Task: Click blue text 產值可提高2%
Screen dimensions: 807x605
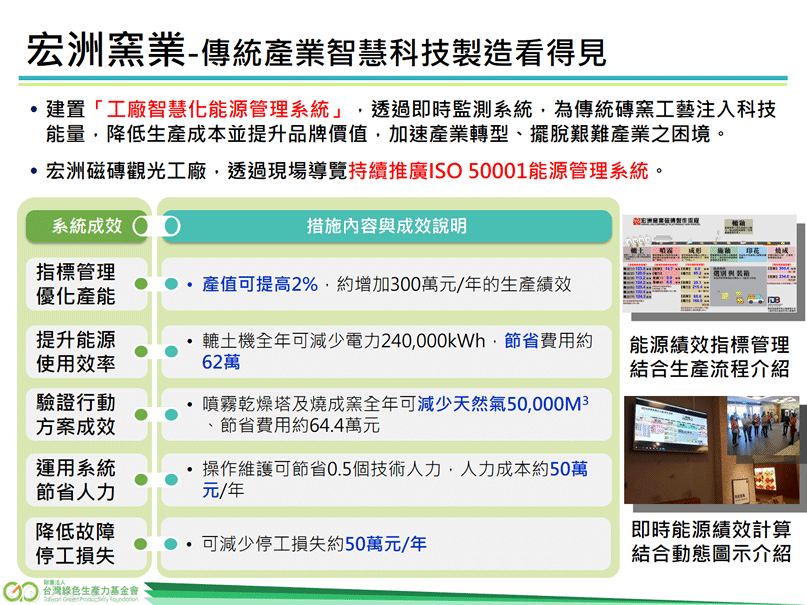Action: 259,284
